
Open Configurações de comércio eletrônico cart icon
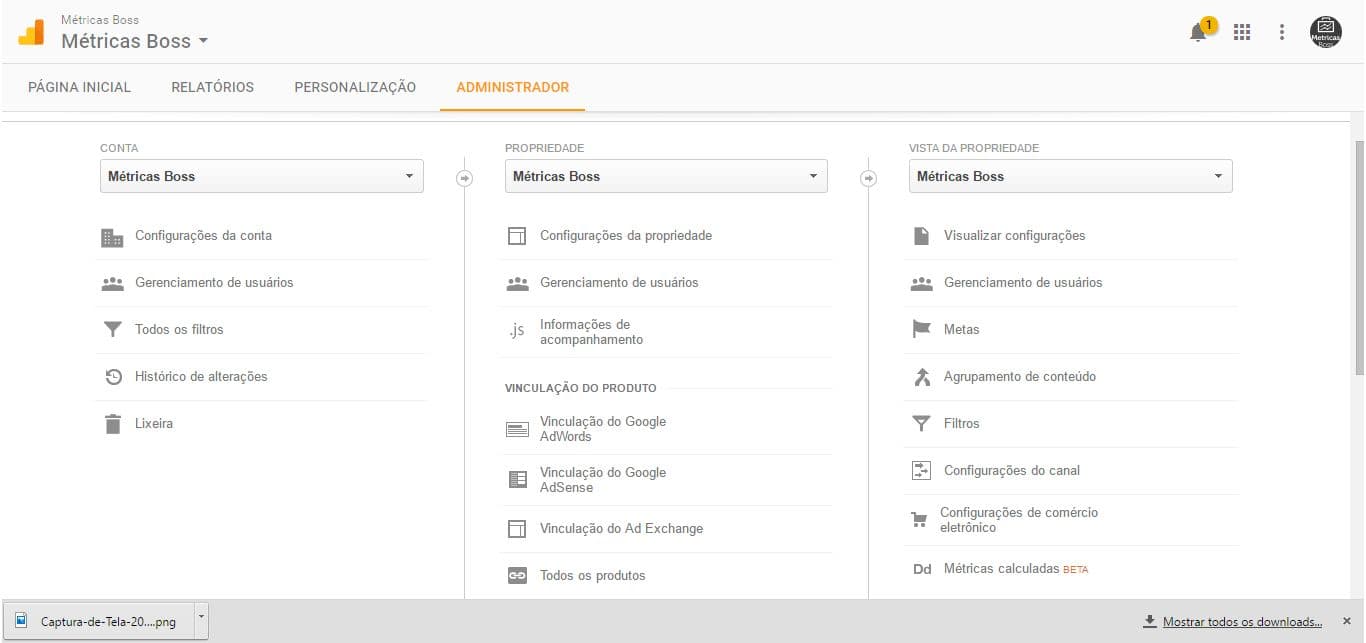click(x=921, y=519)
